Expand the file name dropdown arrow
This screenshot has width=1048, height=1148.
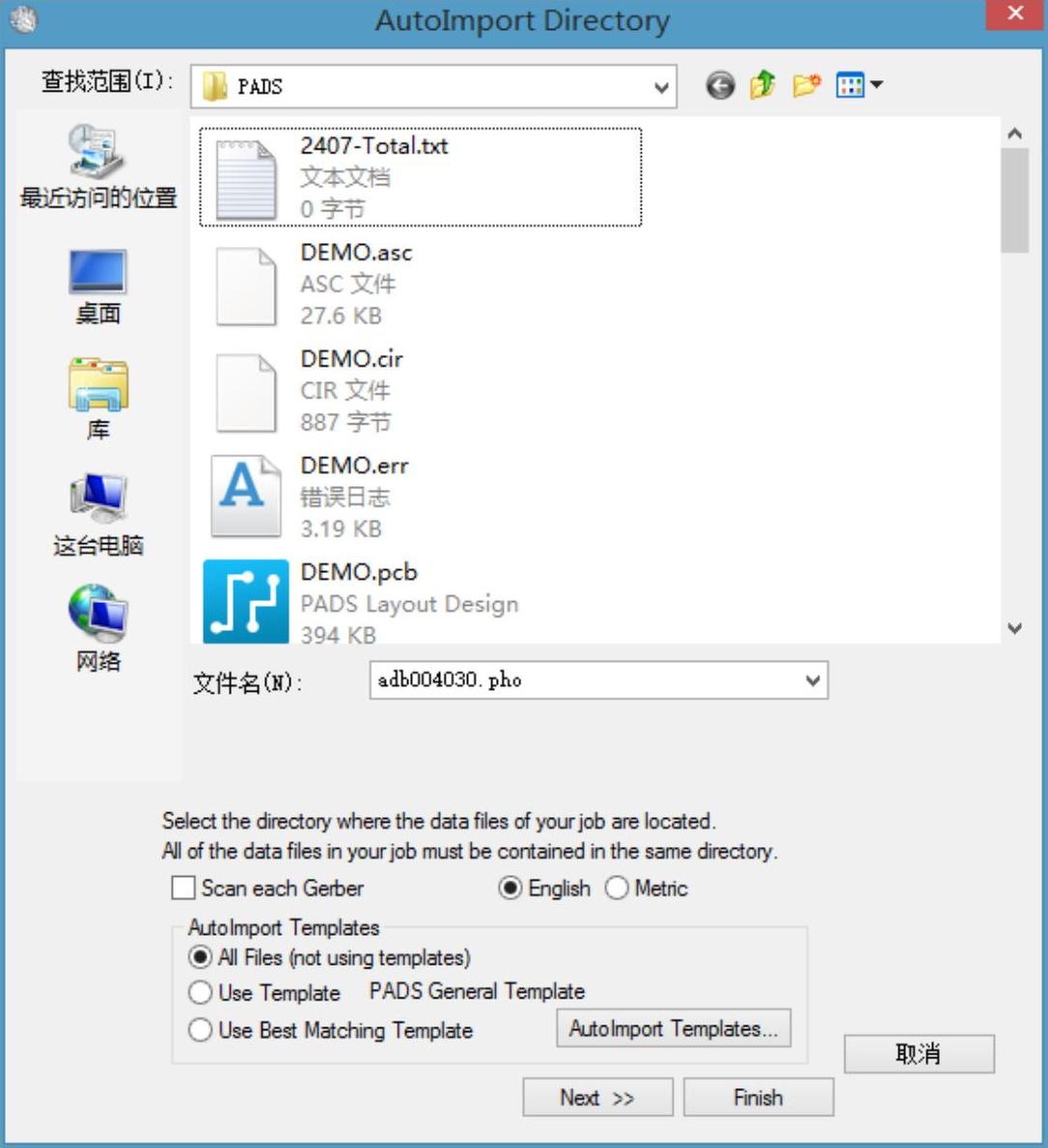813,681
